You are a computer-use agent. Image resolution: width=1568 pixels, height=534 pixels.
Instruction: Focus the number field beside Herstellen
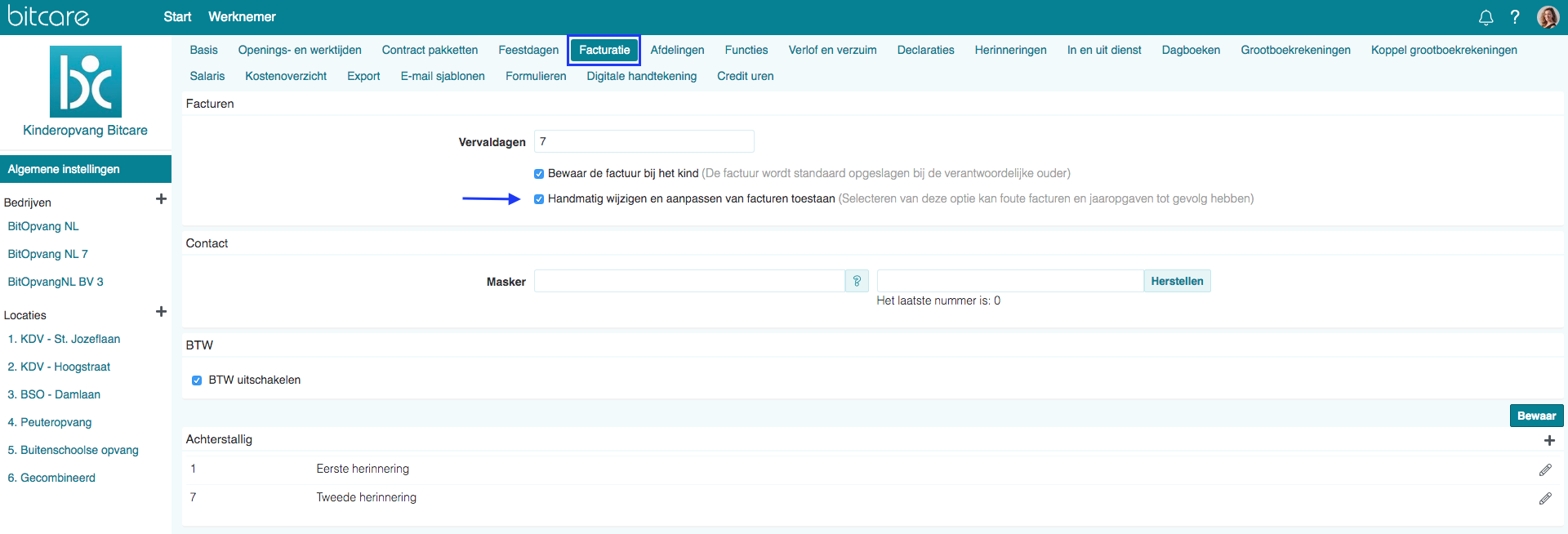1010,281
